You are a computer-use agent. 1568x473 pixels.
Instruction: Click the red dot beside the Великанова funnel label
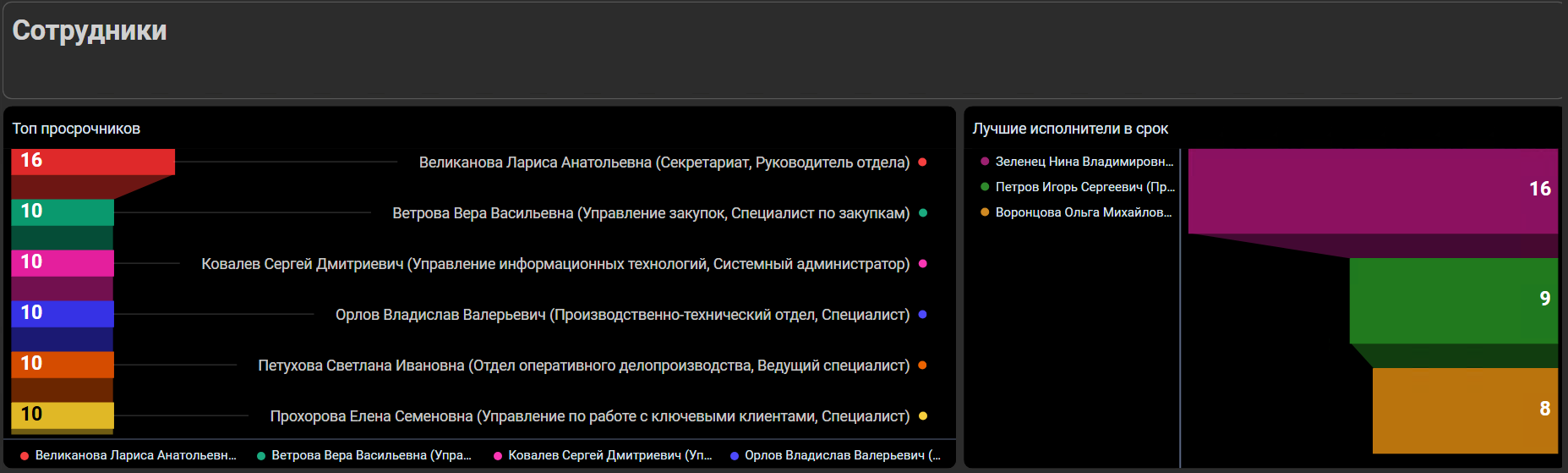point(922,162)
